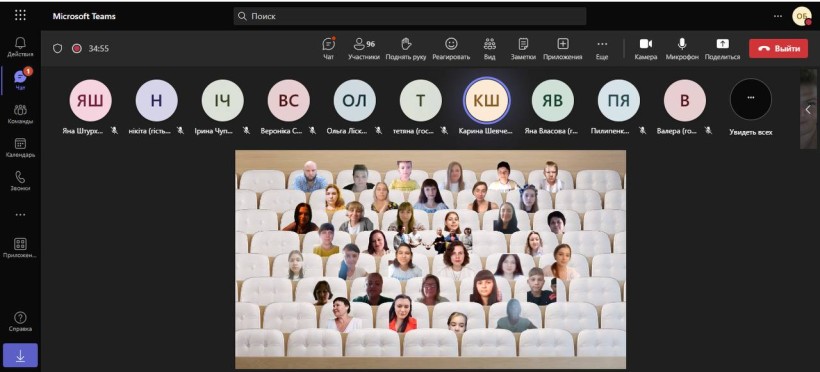Click the Поиск search field
Viewport: 820px width, 372px height.
(x=409, y=16)
